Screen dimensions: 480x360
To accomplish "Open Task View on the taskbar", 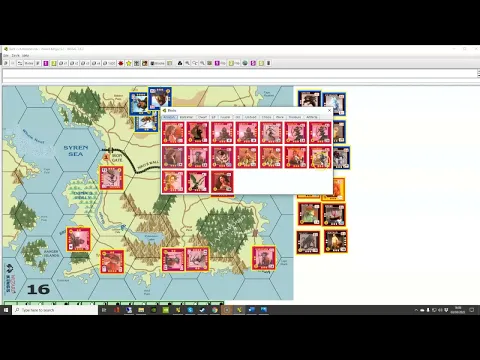I will (104, 310).
